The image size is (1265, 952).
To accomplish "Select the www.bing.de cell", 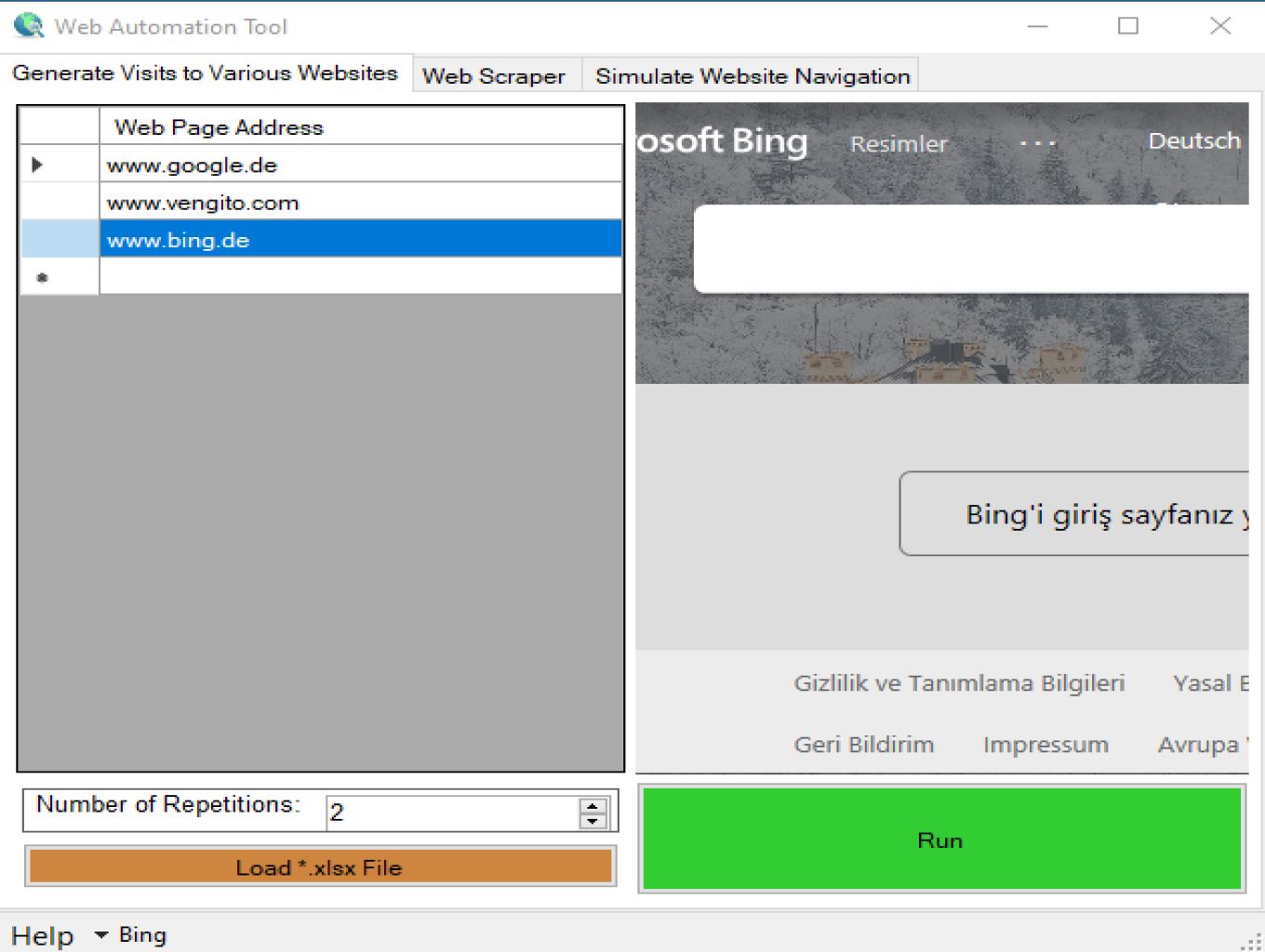I will click(361, 239).
